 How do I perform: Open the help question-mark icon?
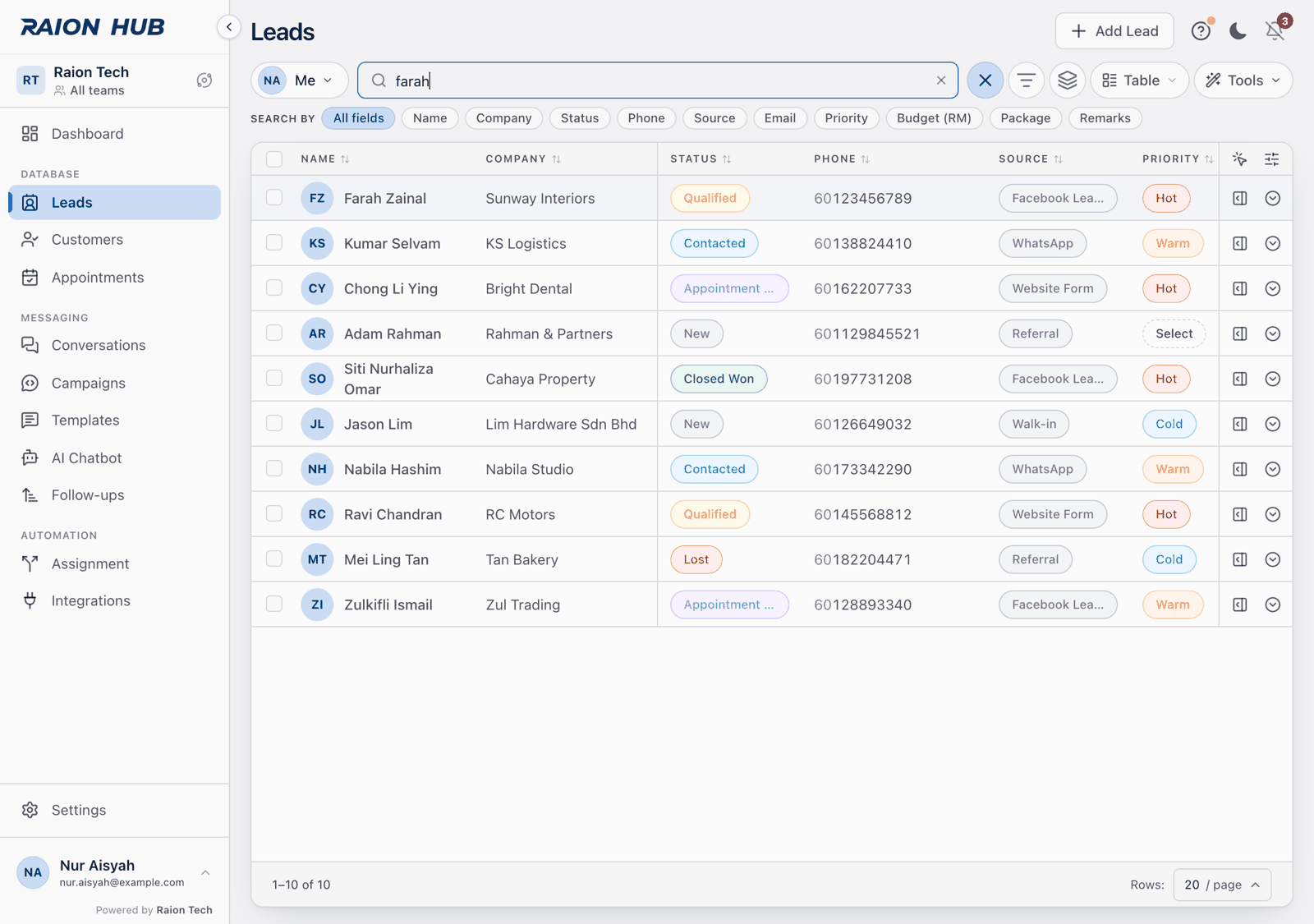pyautogui.click(x=1201, y=31)
